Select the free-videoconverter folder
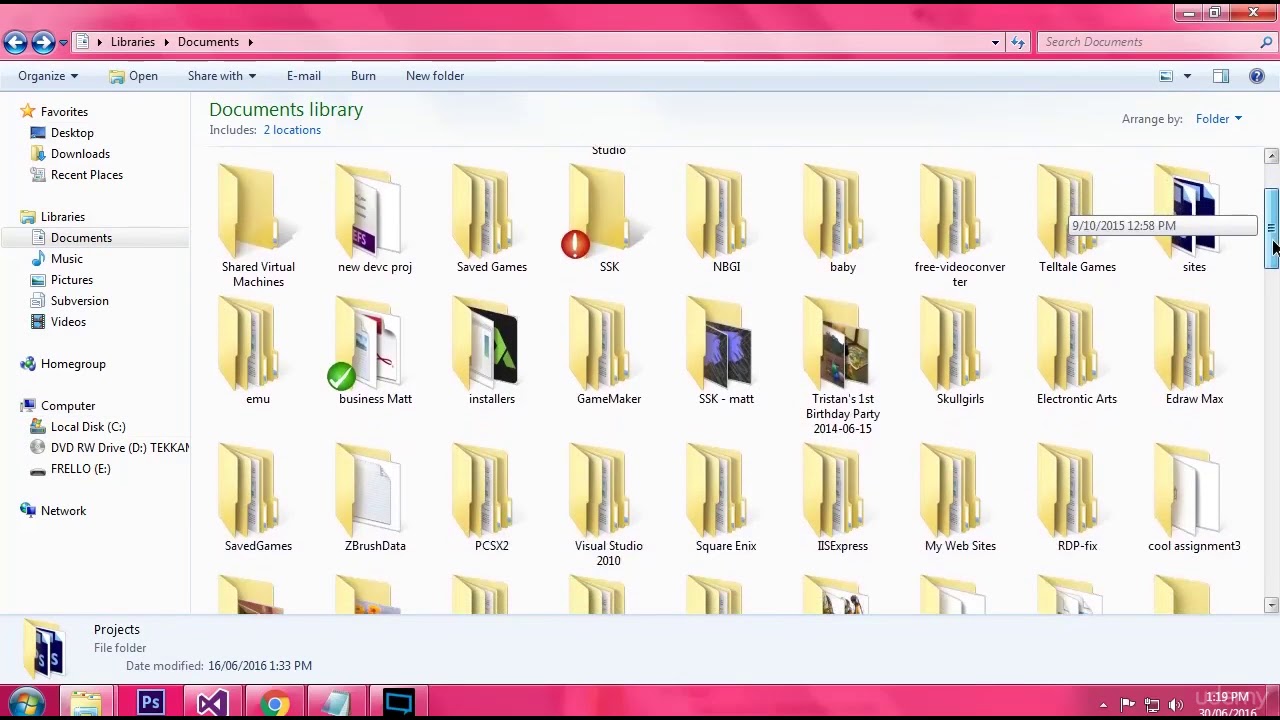 pos(960,226)
